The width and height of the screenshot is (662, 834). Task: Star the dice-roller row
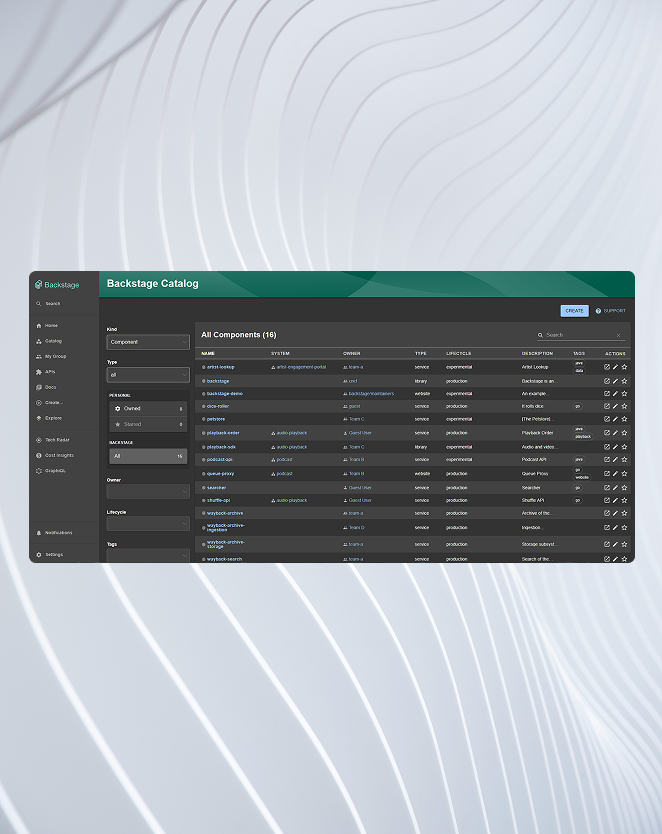coord(624,406)
